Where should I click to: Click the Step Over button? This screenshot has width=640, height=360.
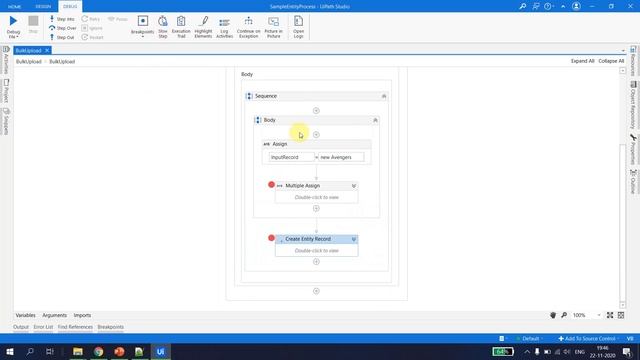(62, 28)
